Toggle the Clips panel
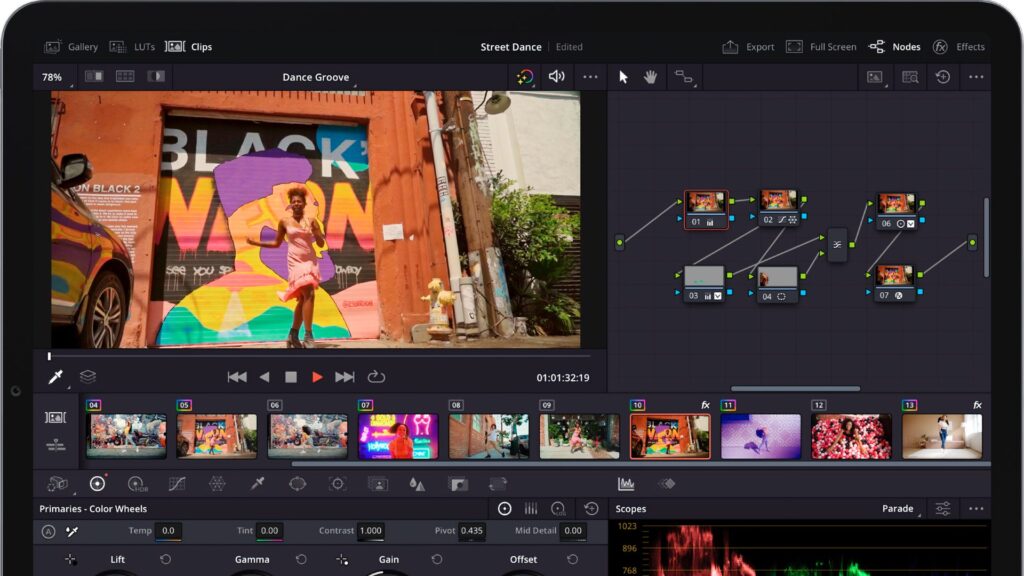Image resolution: width=1024 pixels, height=576 pixels. (188, 47)
